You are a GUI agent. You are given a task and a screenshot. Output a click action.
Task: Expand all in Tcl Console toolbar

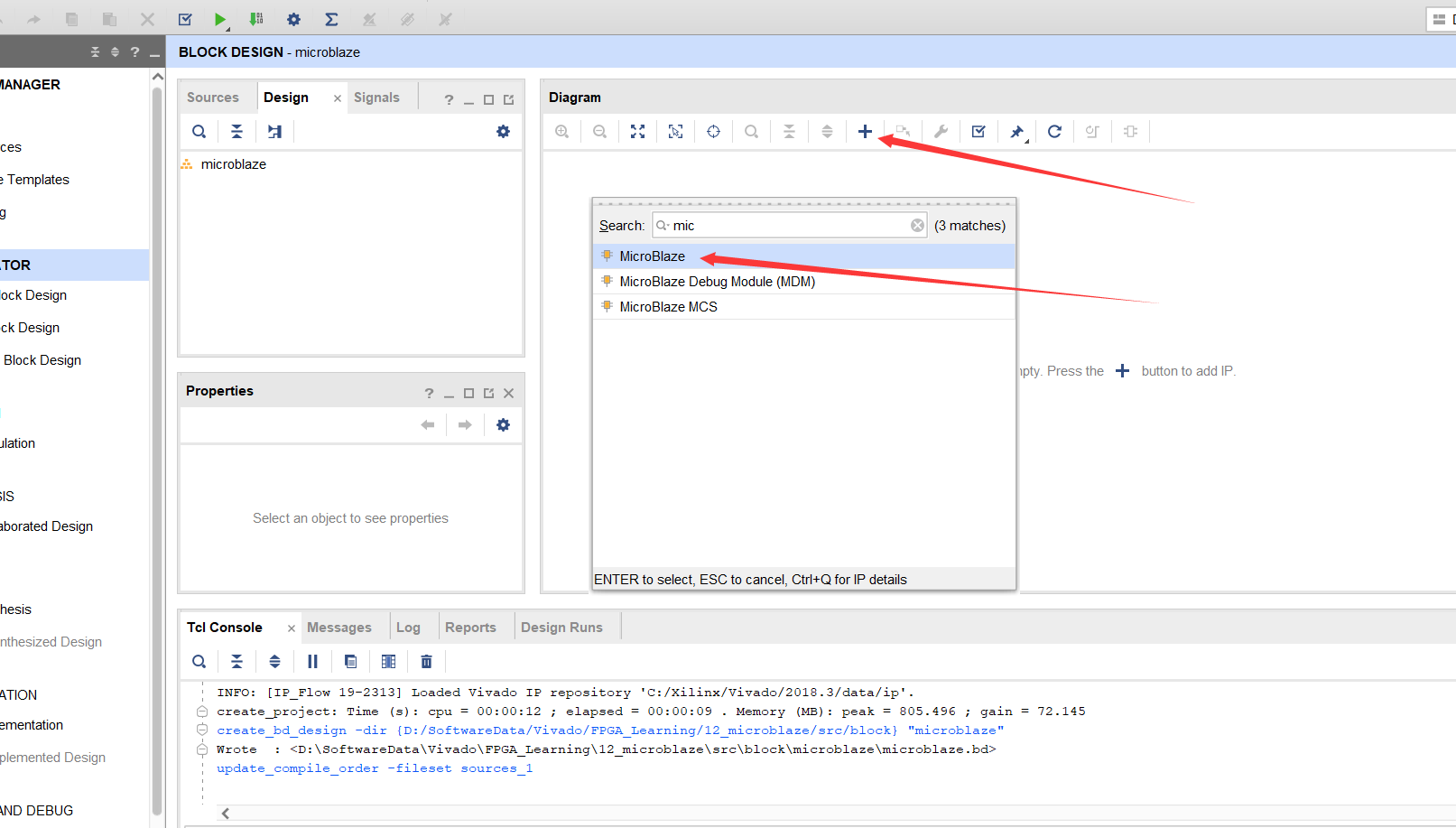274,662
